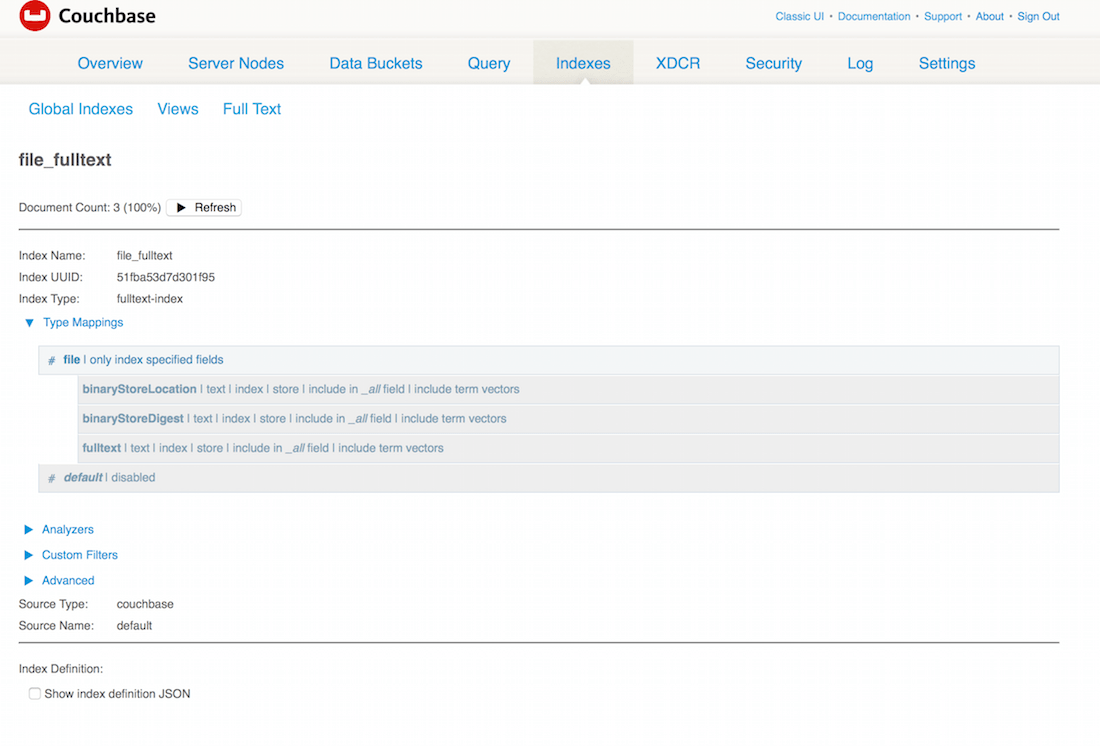The image size is (1100, 746).
Task: Switch to the Classic UI
Action: coord(800,16)
